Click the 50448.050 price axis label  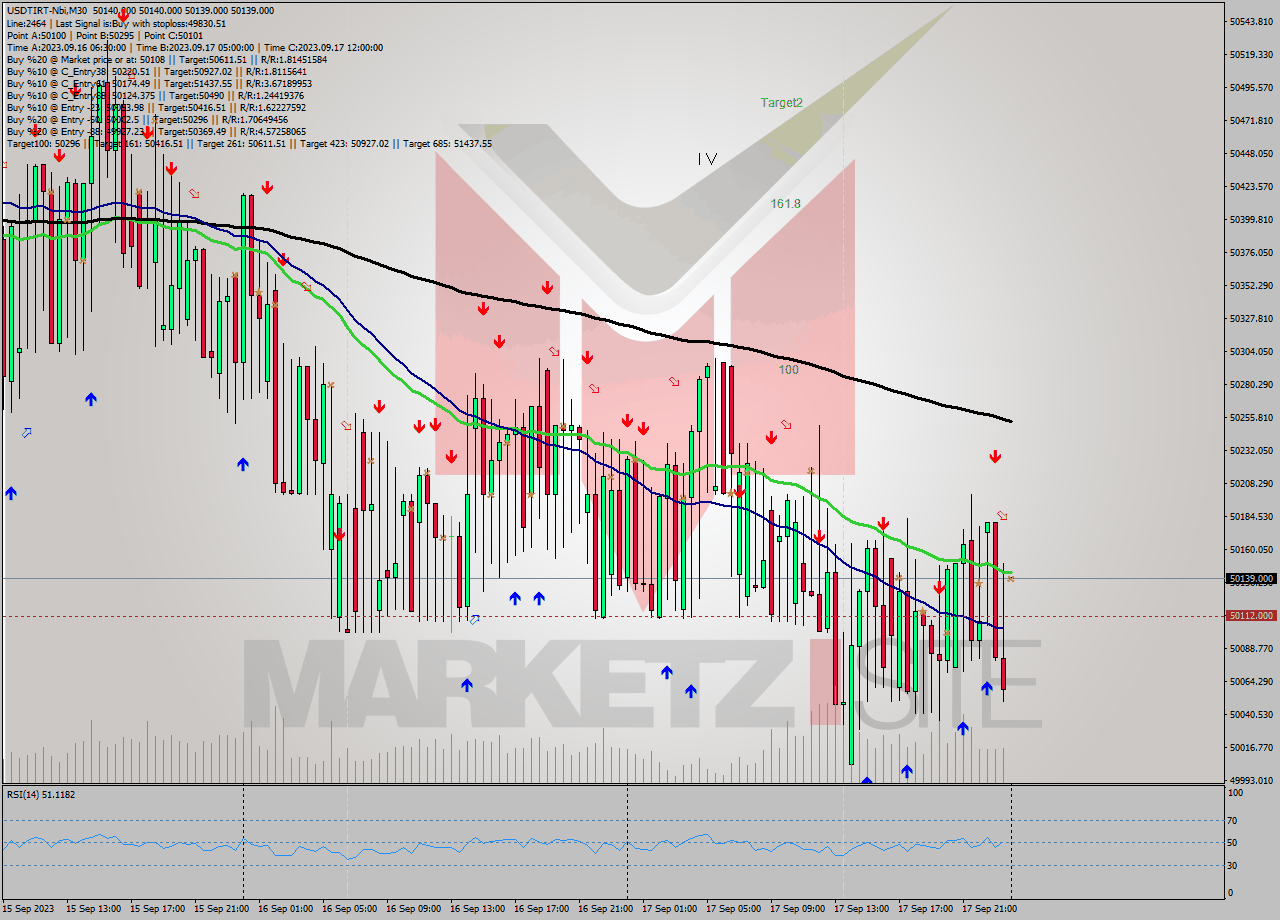click(x=1251, y=153)
